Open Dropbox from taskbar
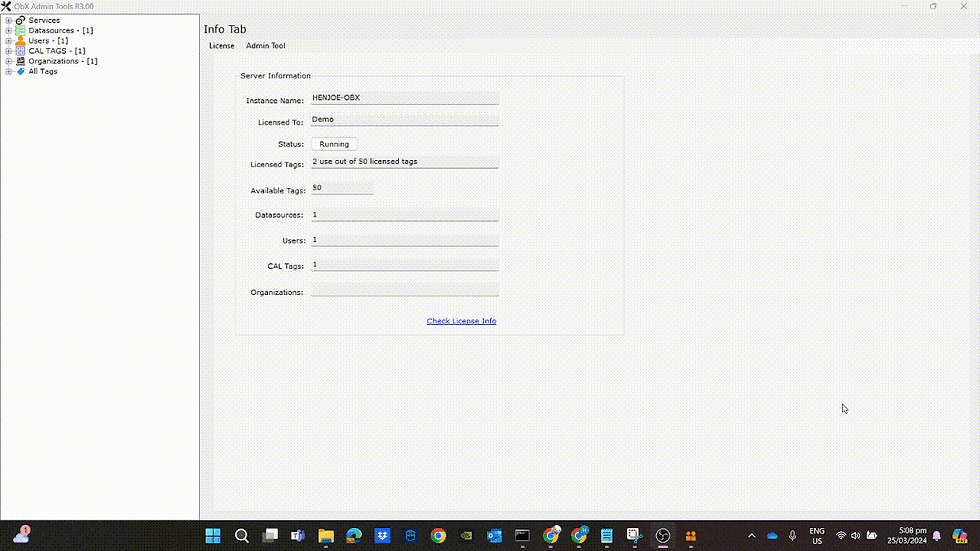 click(x=382, y=535)
